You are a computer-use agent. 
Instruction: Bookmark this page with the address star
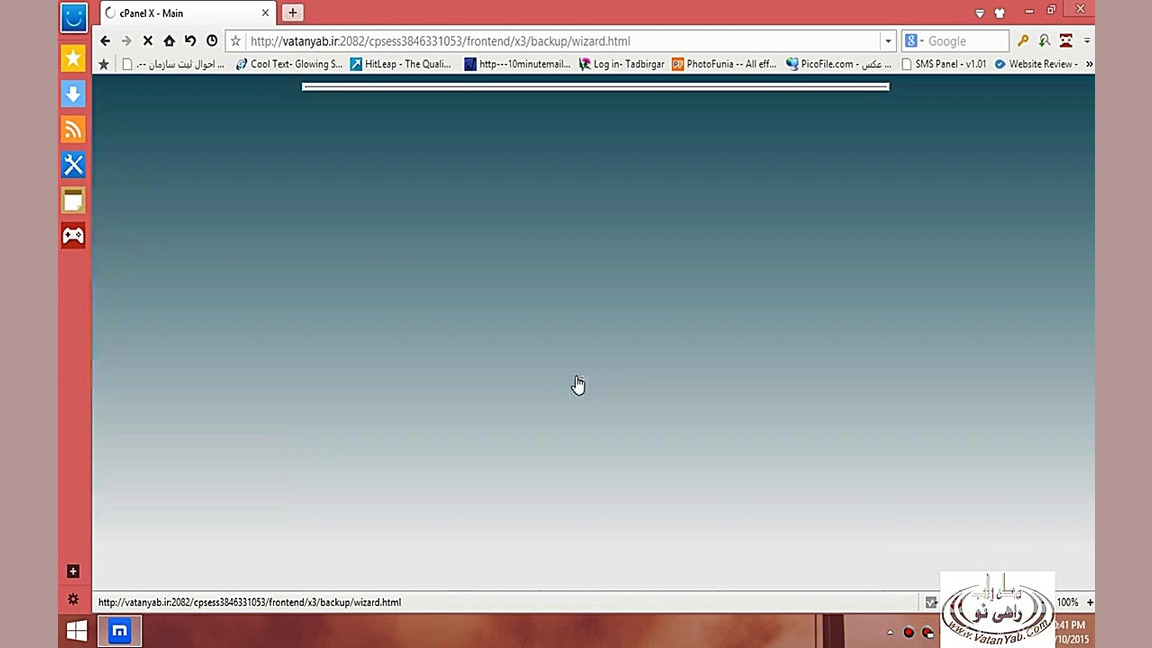[x=236, y=41]
